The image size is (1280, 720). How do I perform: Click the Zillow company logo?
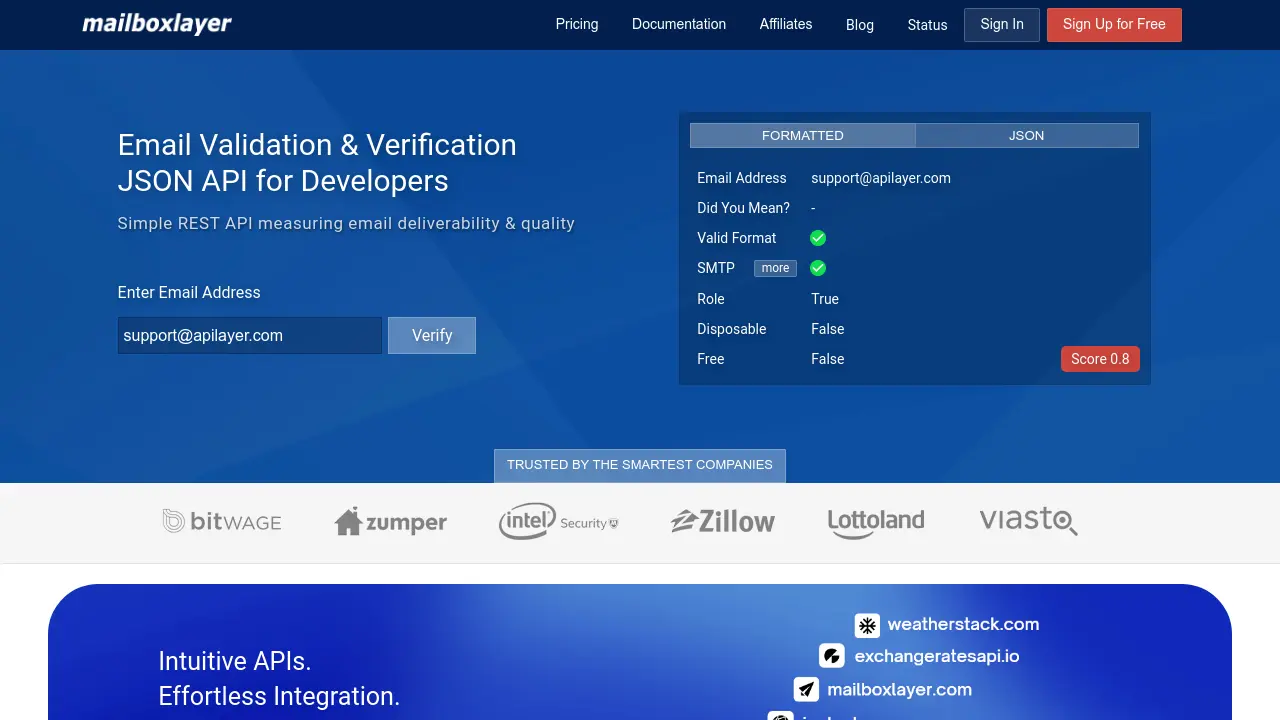pyautogui.click(x=723, y=521)
